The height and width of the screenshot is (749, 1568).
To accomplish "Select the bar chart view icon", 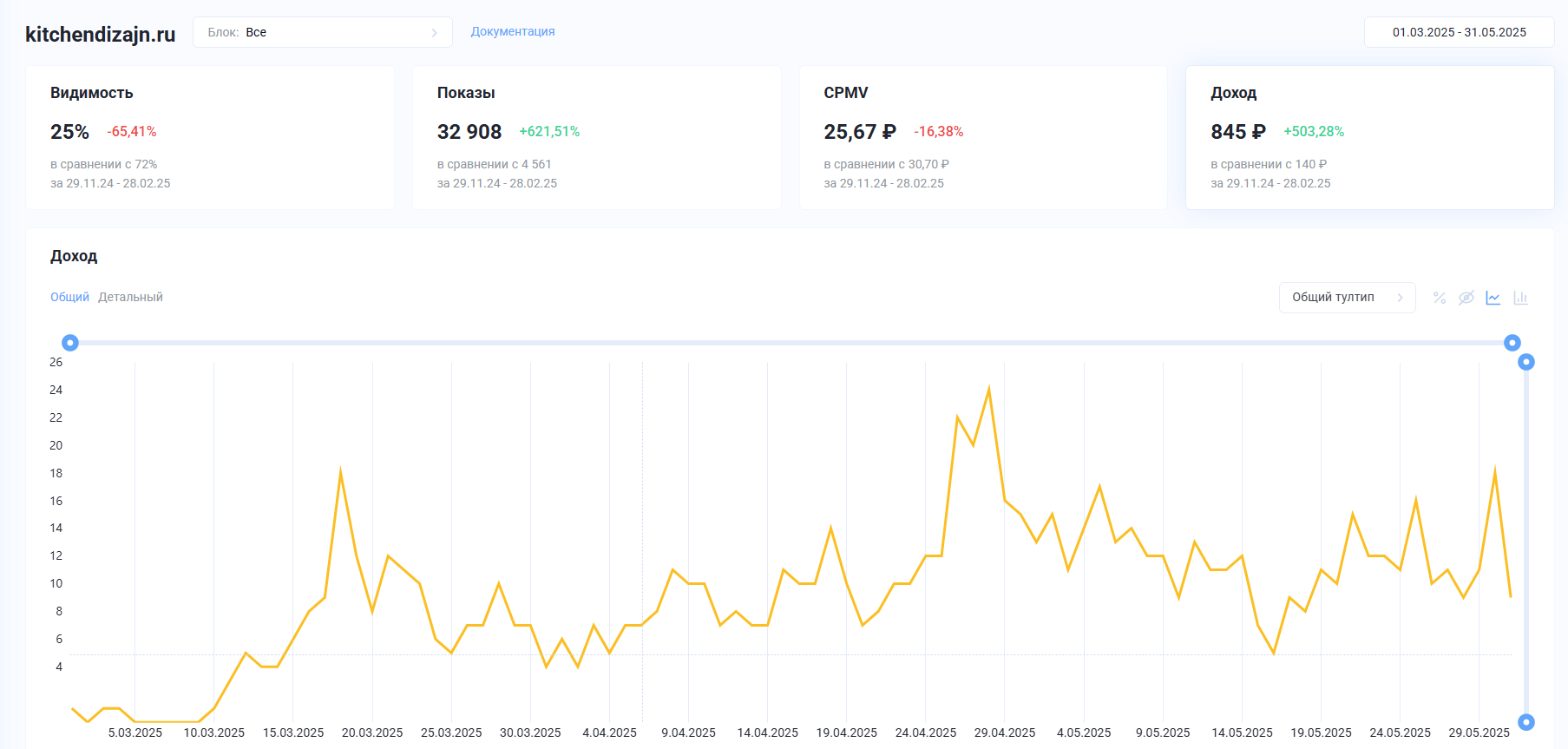I will 1520,298.
